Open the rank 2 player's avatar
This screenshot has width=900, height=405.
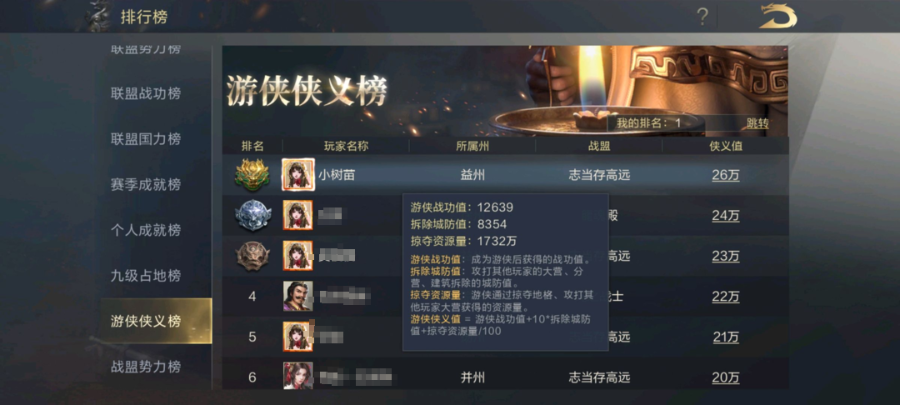point(298,215)
